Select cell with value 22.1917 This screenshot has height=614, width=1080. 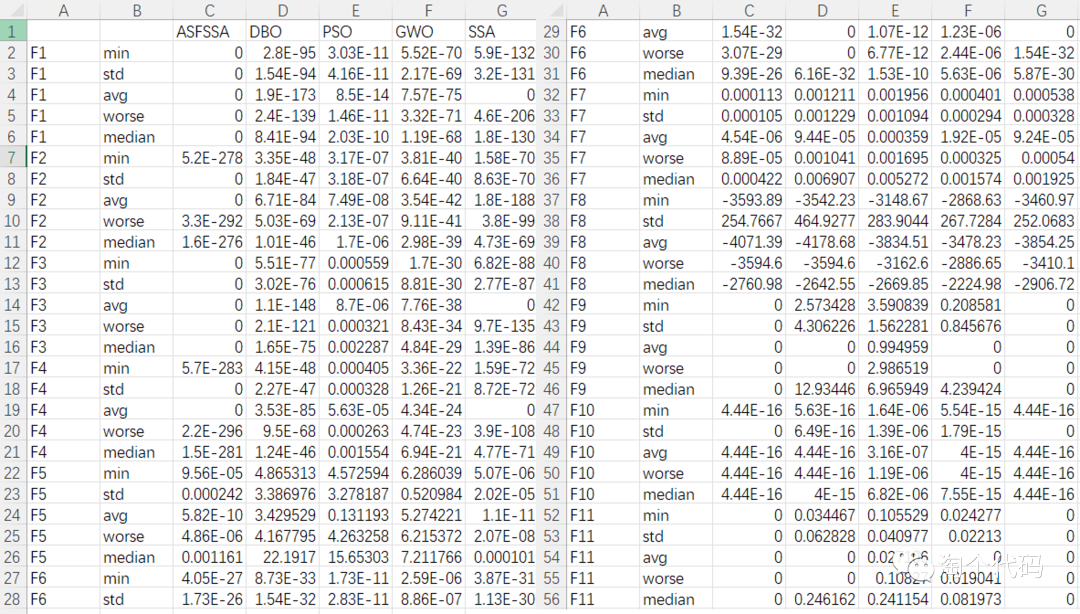click(x=282, y=557)
